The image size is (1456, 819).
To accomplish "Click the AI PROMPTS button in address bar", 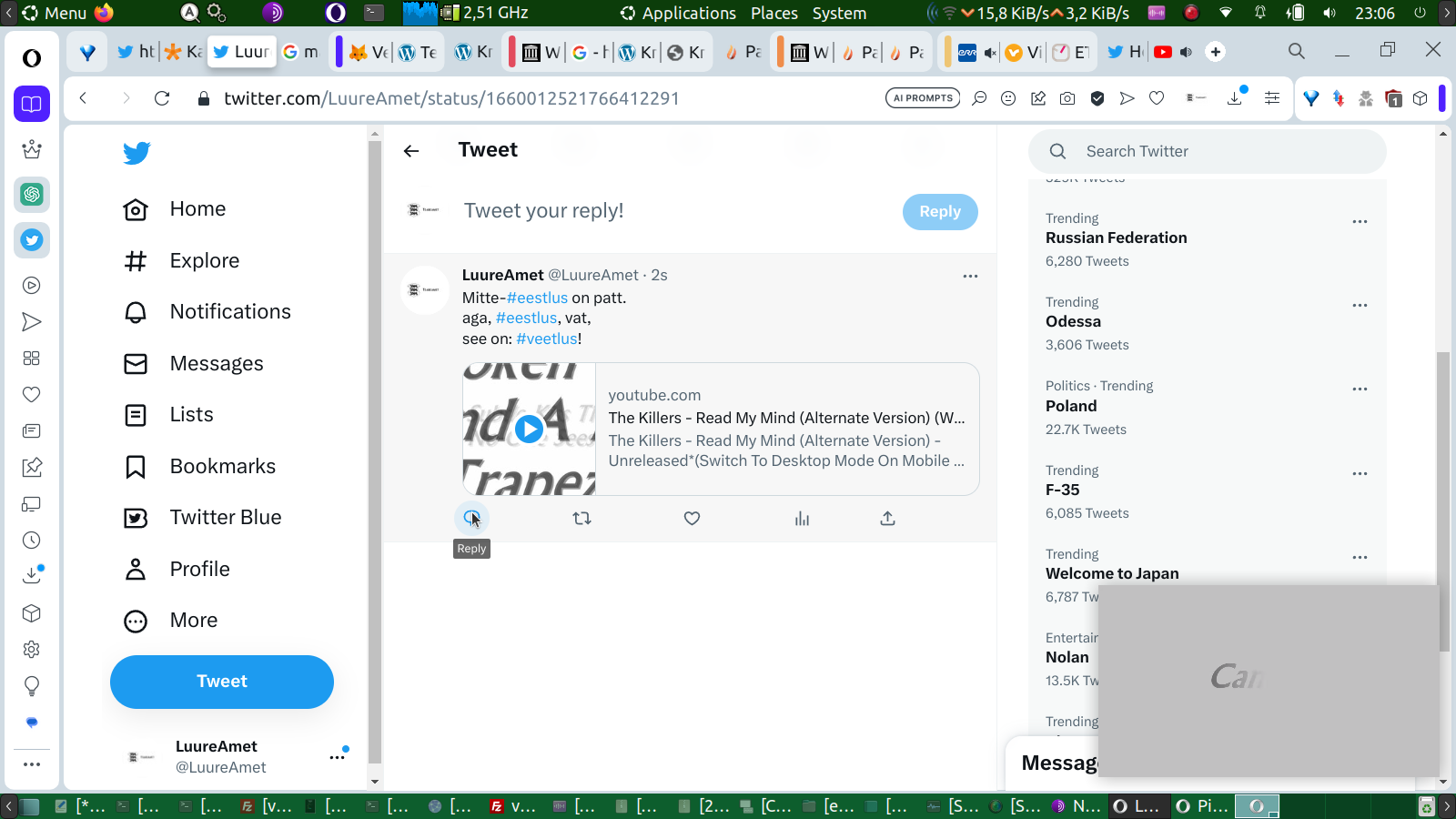I will pos(923,98).
